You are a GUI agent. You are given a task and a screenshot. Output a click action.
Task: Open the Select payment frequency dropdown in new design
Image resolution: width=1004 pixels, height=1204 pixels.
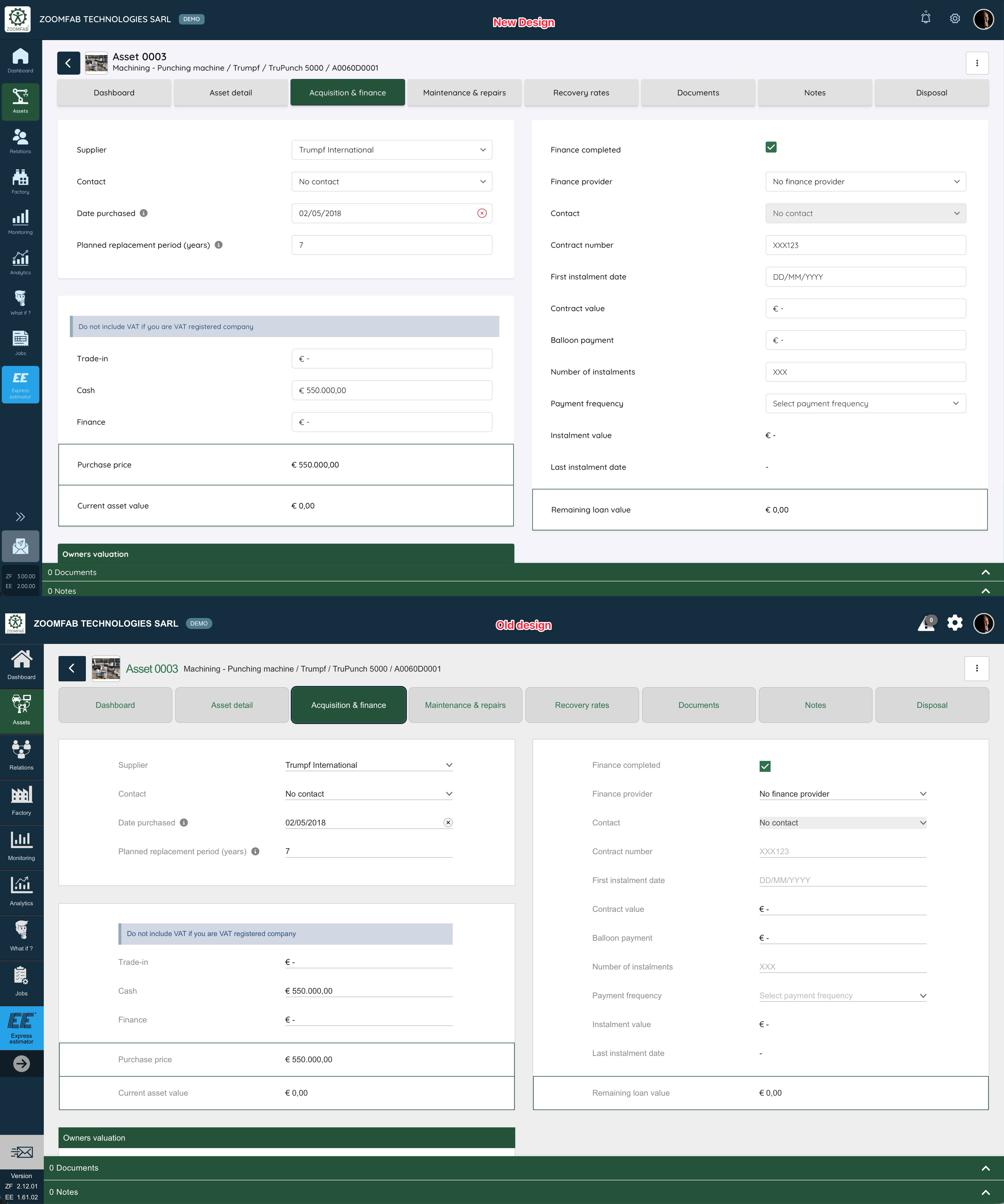pyautogui.click(x=865, y=404)
